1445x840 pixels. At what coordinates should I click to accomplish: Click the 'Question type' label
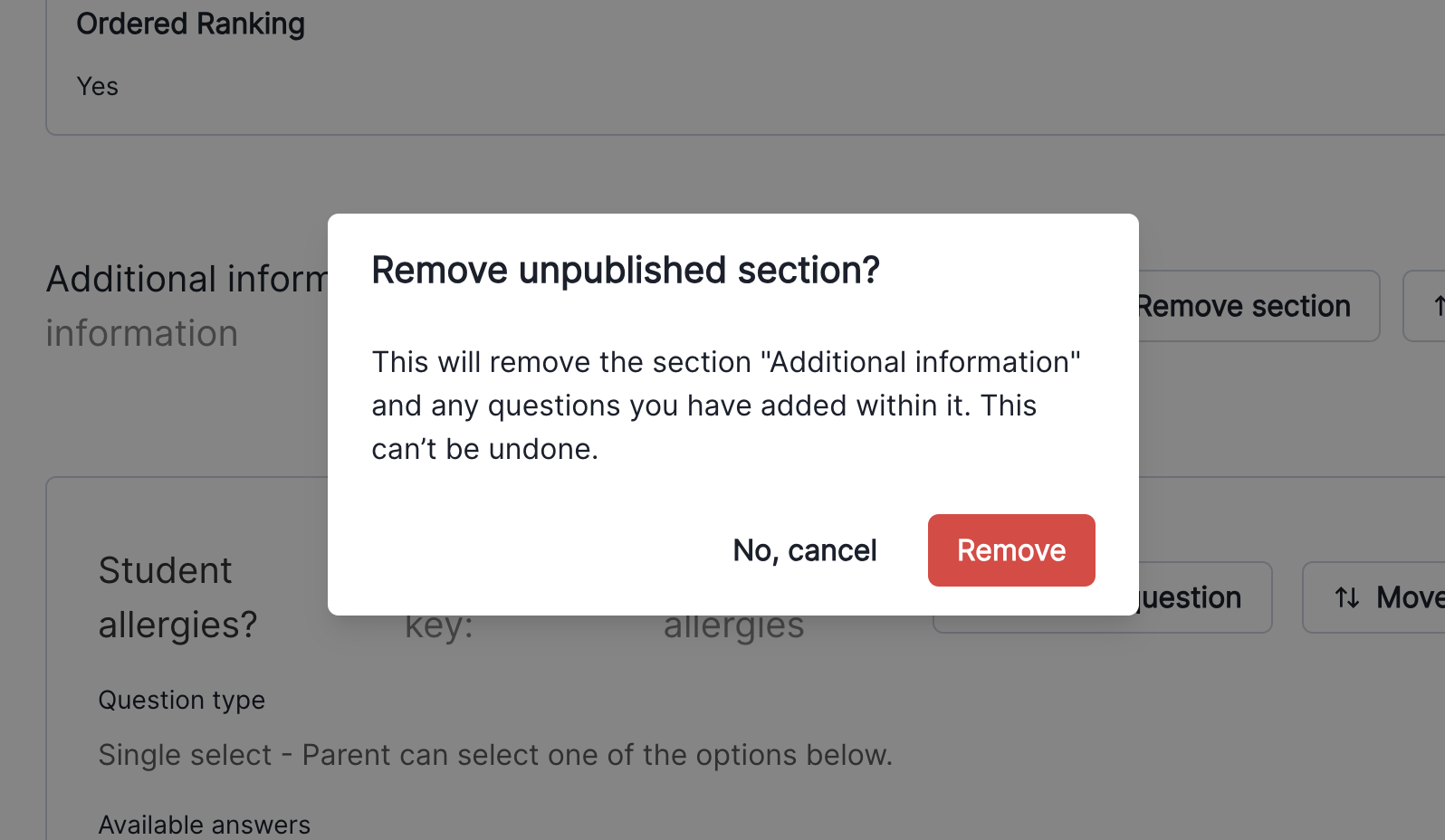point(181,700)
